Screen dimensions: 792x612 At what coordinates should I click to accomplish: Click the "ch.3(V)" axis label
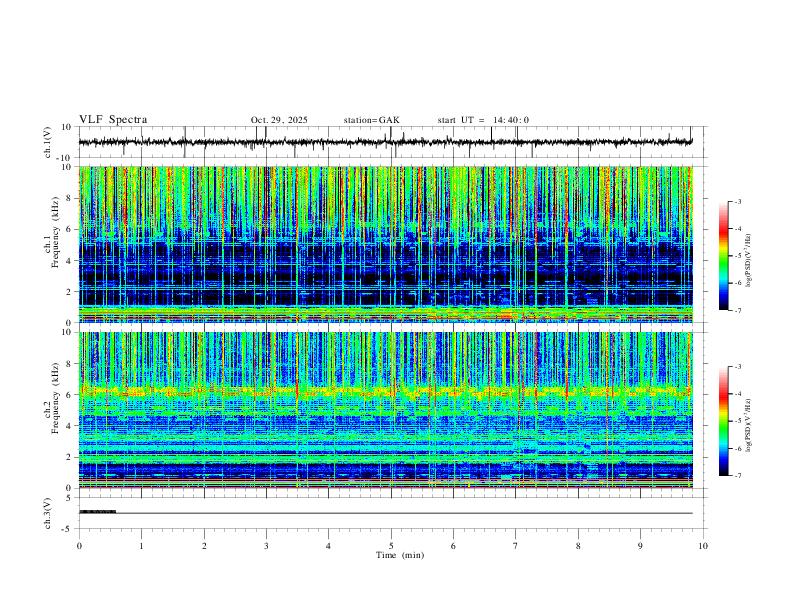(48, 513)
